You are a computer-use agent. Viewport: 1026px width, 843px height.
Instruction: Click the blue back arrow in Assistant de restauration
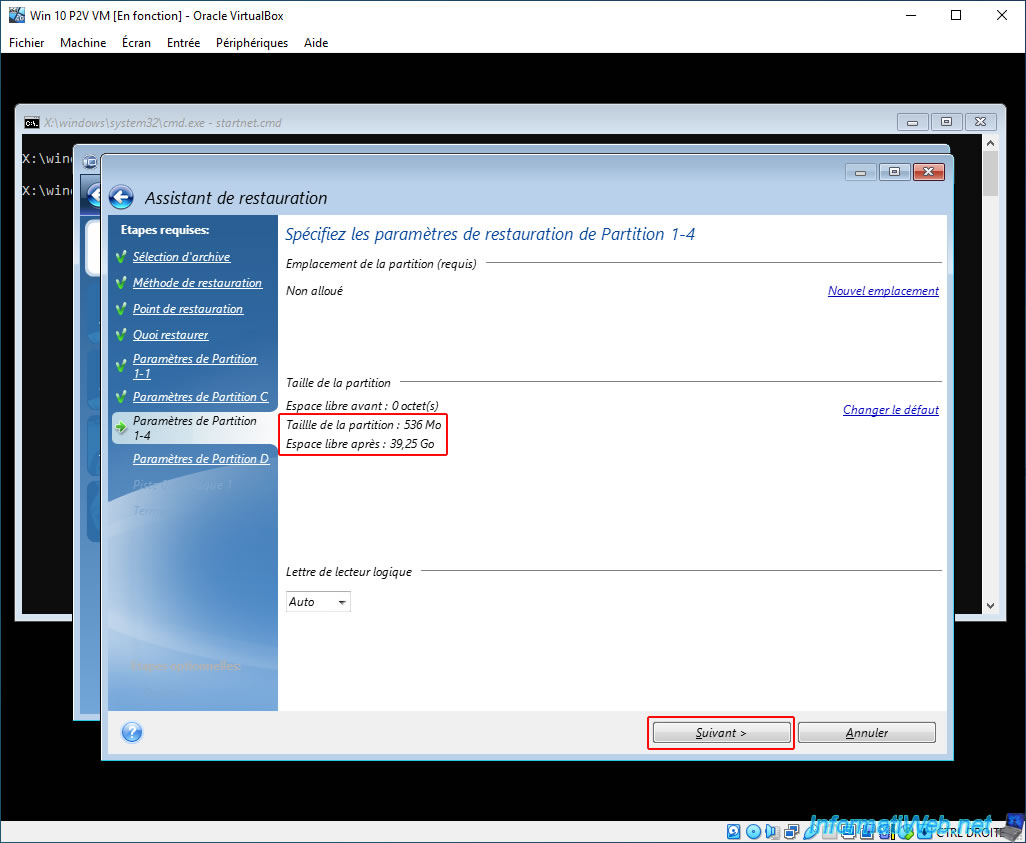pos(121,196)
